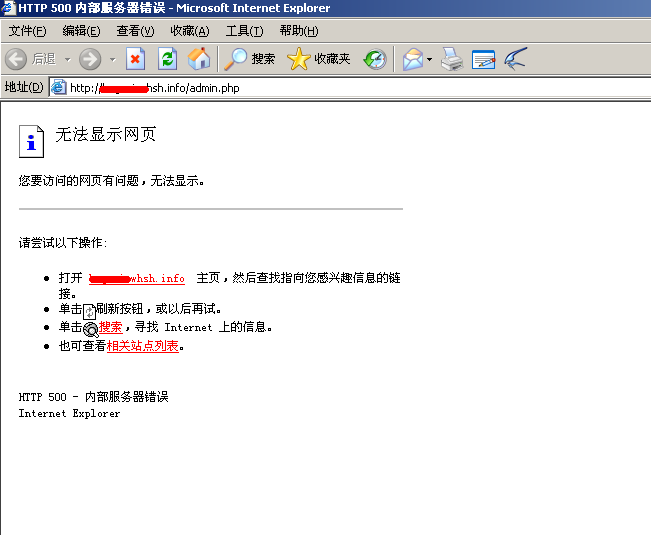Viewport: 651px width, 535px height.
Task: Open the 文件(F) menu
Action: (x=27, y=31)
